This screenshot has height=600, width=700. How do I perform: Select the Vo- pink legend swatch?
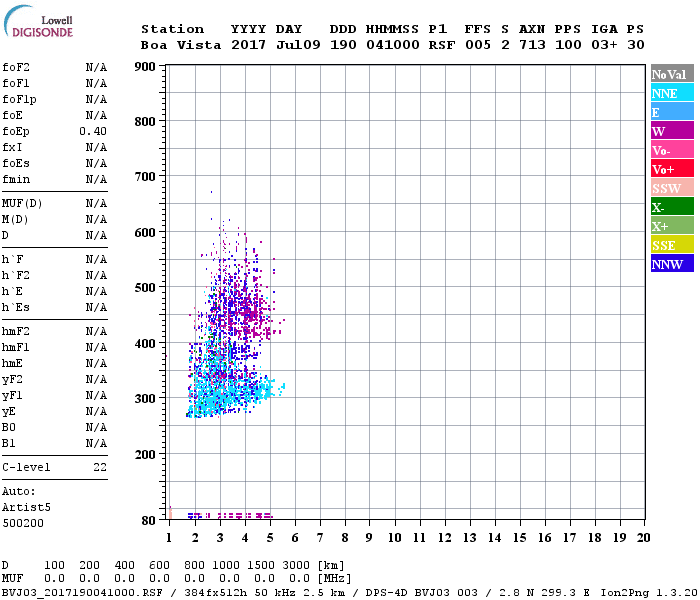pos(672,150)
